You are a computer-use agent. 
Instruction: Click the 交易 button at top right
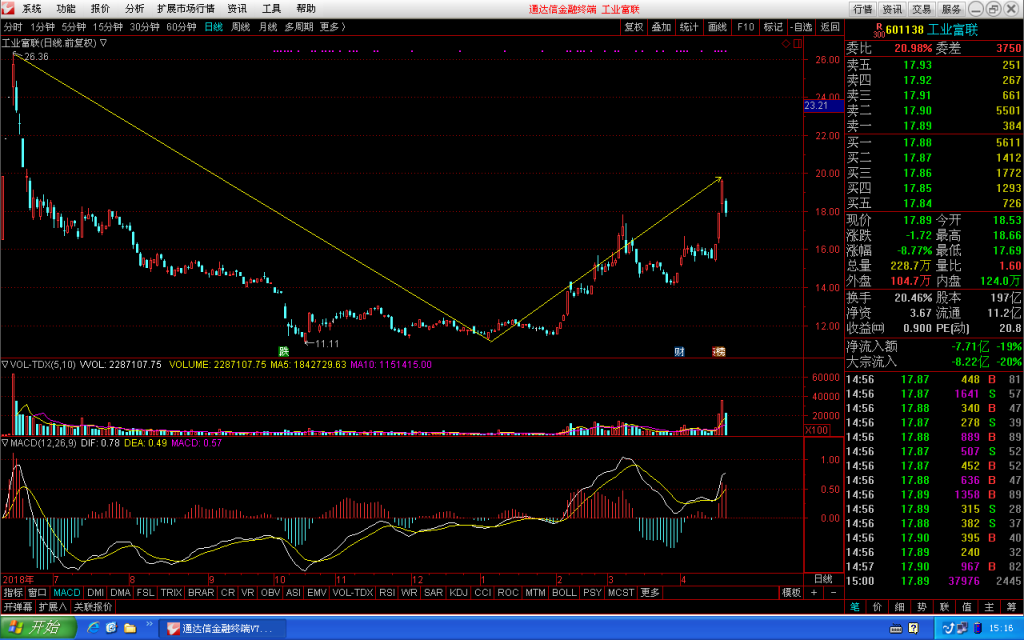pyautogui.click(x=921, y=9)
